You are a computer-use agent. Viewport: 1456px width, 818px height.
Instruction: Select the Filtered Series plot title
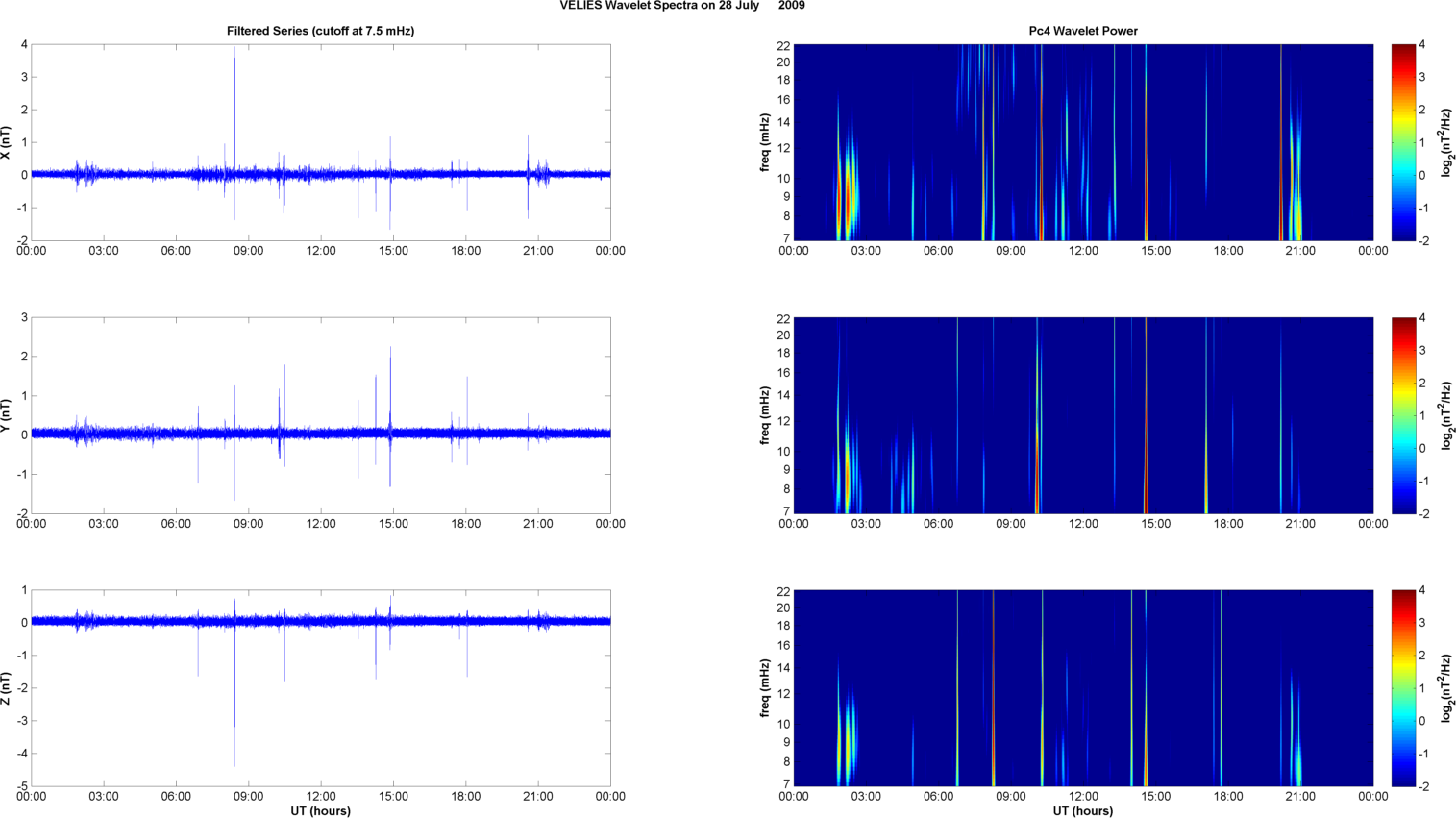pyautogui.click(x=320, y=31)
